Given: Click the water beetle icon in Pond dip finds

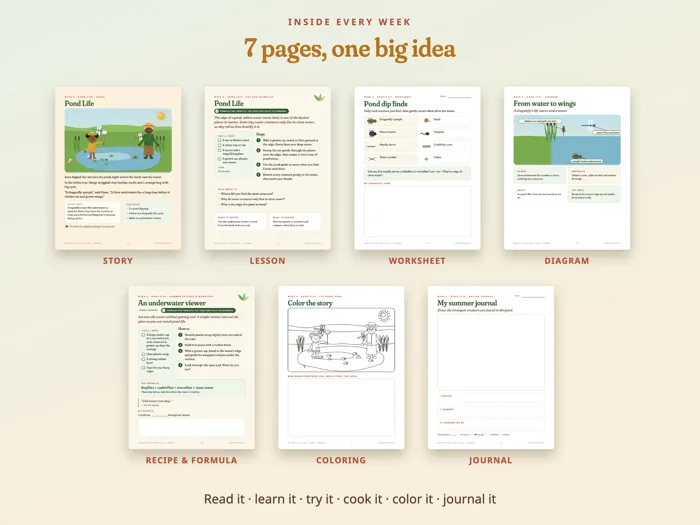Looking at the screenshot, I should [x=372, y=133].
